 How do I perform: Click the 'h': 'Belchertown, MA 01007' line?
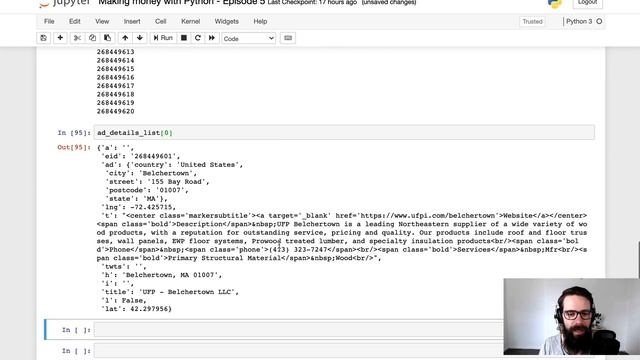point(161,275)
